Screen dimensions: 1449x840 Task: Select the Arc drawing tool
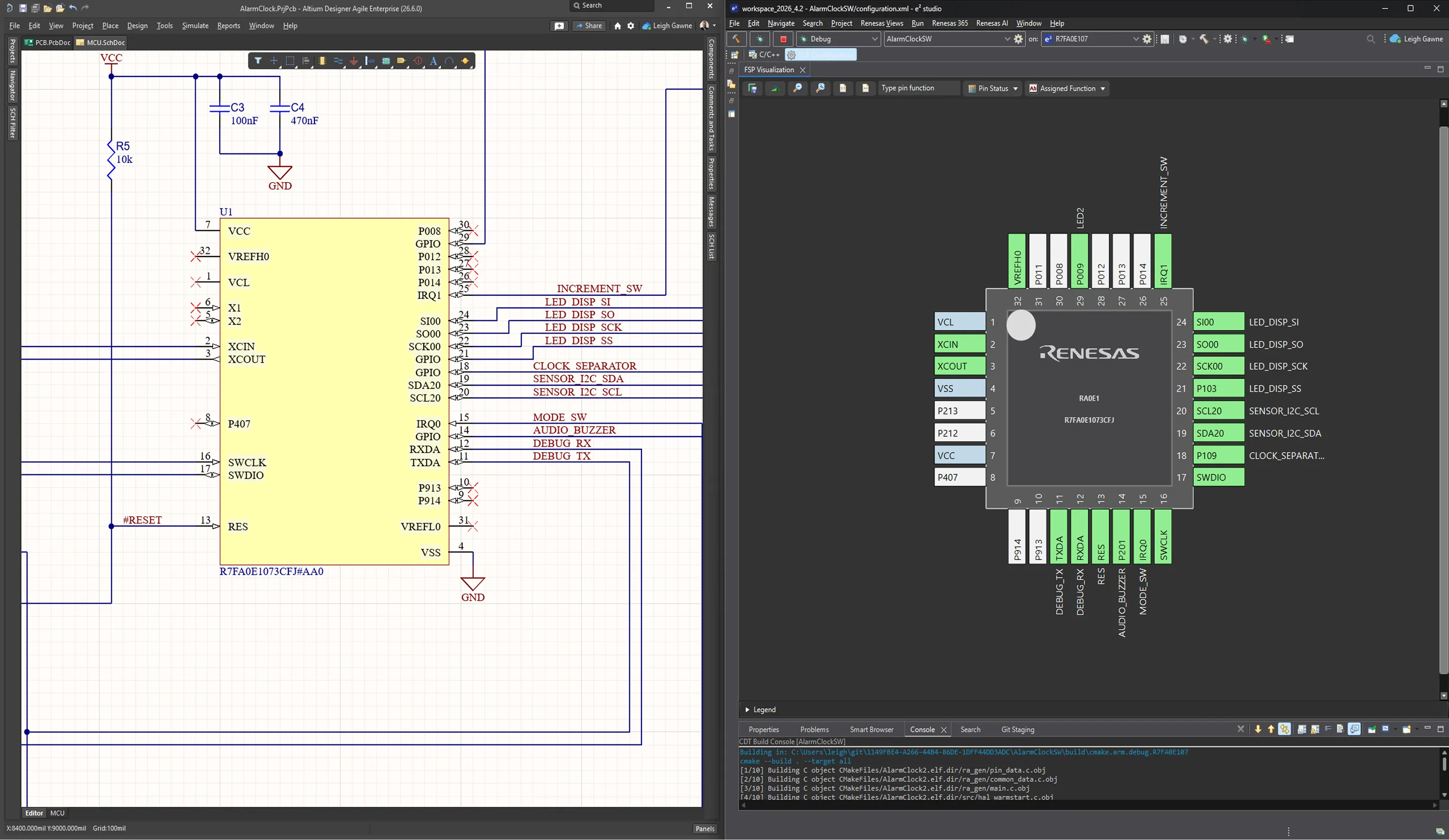[x=449, y=61]
